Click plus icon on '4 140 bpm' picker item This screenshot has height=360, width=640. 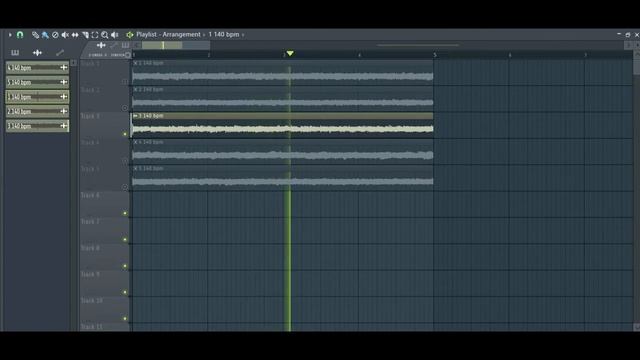64,67
